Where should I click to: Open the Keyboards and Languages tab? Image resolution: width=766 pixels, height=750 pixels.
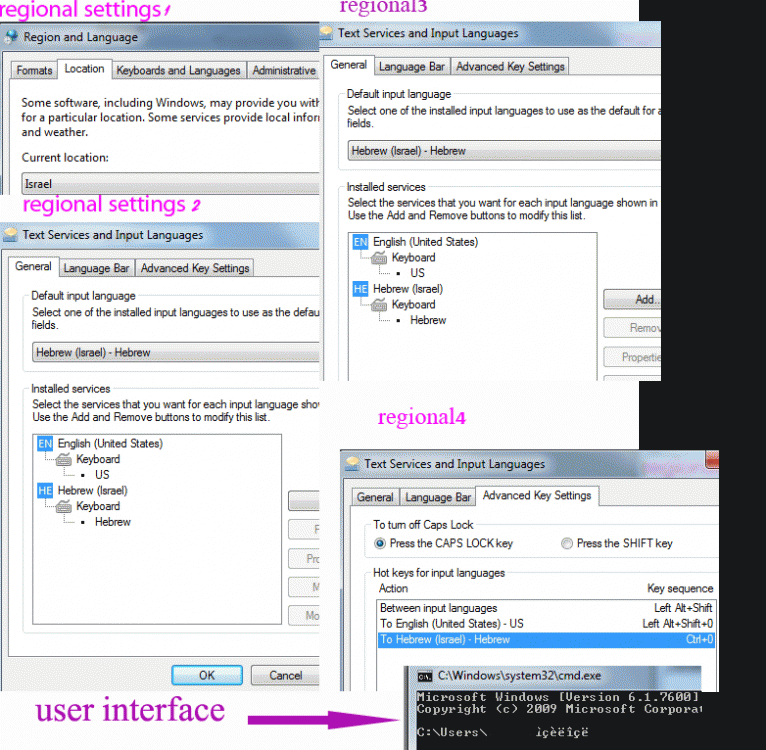[178, 70]
